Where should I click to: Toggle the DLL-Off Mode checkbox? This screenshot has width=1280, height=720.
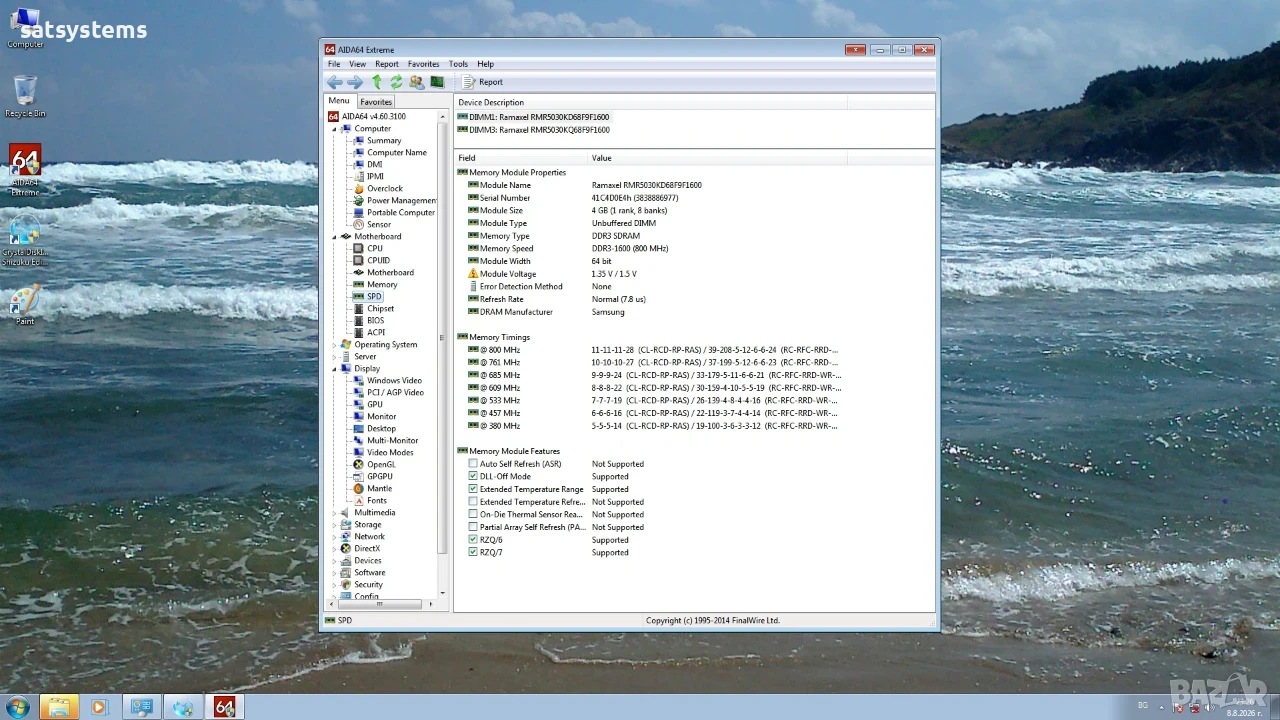tap(473, 477)
